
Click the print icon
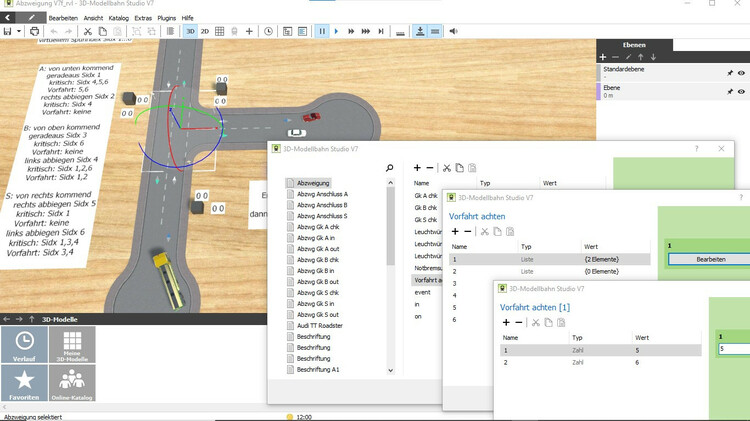pos(34,32)
